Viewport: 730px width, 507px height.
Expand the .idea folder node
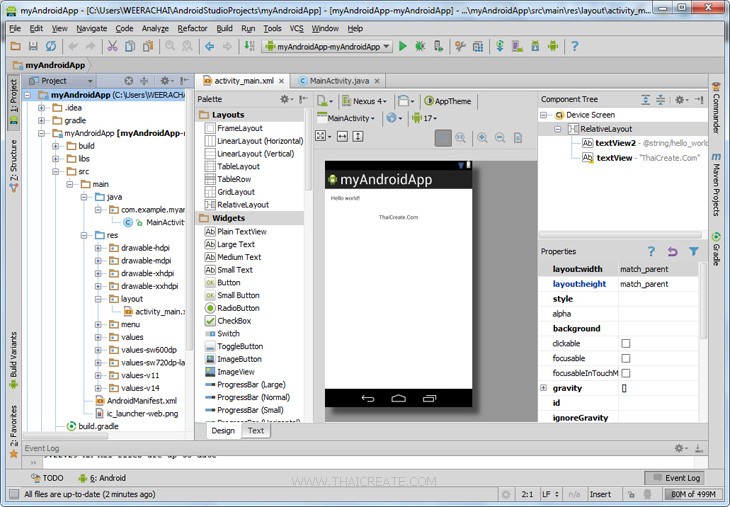(41, 108)
